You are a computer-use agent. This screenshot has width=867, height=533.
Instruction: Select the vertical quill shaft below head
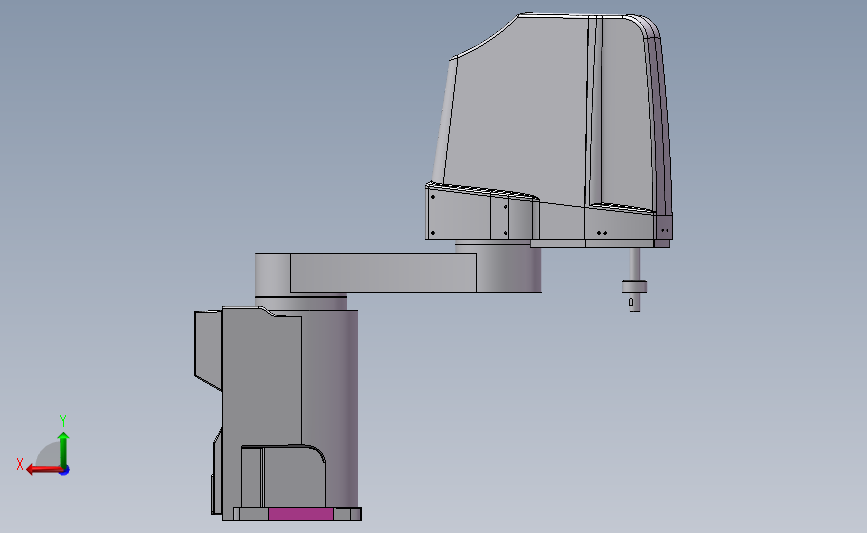(x=635, y=264)
